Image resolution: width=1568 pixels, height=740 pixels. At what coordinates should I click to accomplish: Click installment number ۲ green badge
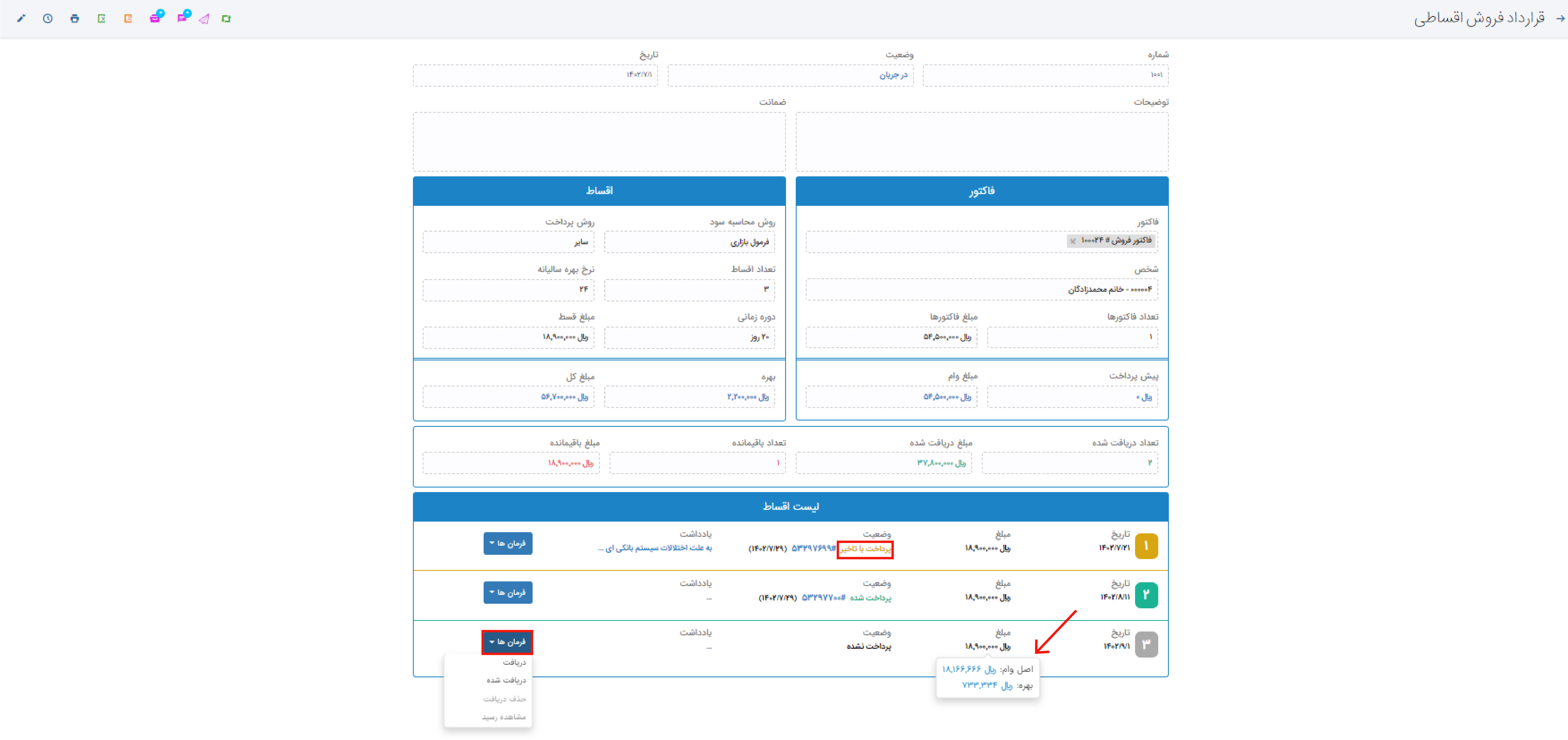tap(1146, 595)
